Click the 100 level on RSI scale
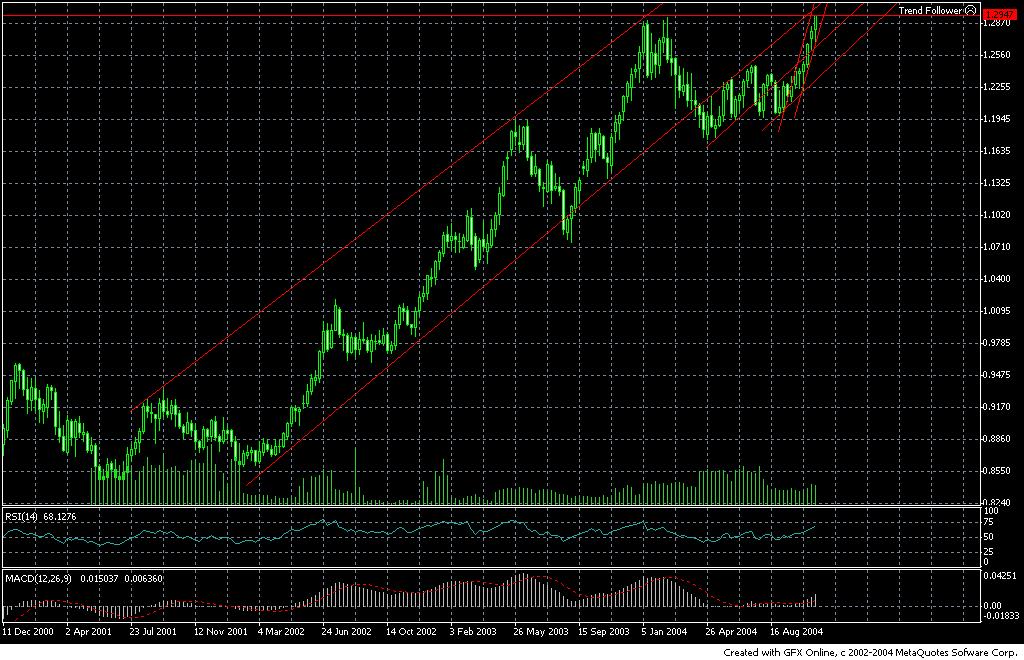This screenshot has width=1024, height=660. coord(991,511)
